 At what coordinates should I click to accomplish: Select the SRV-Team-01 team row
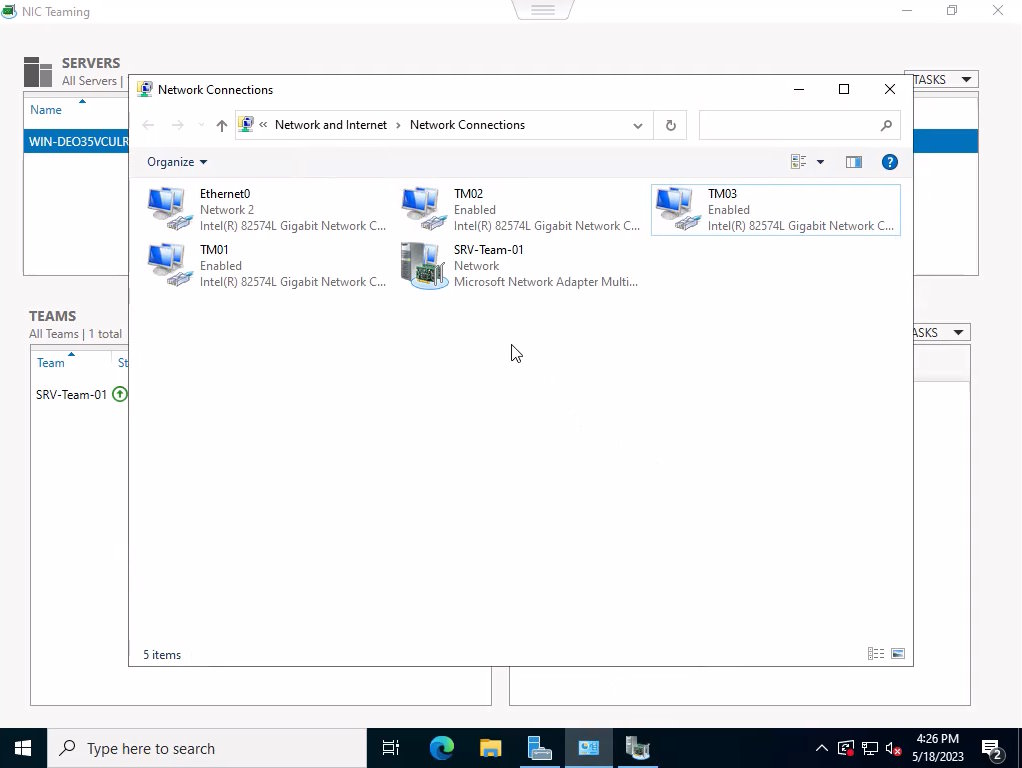[80, 394]
